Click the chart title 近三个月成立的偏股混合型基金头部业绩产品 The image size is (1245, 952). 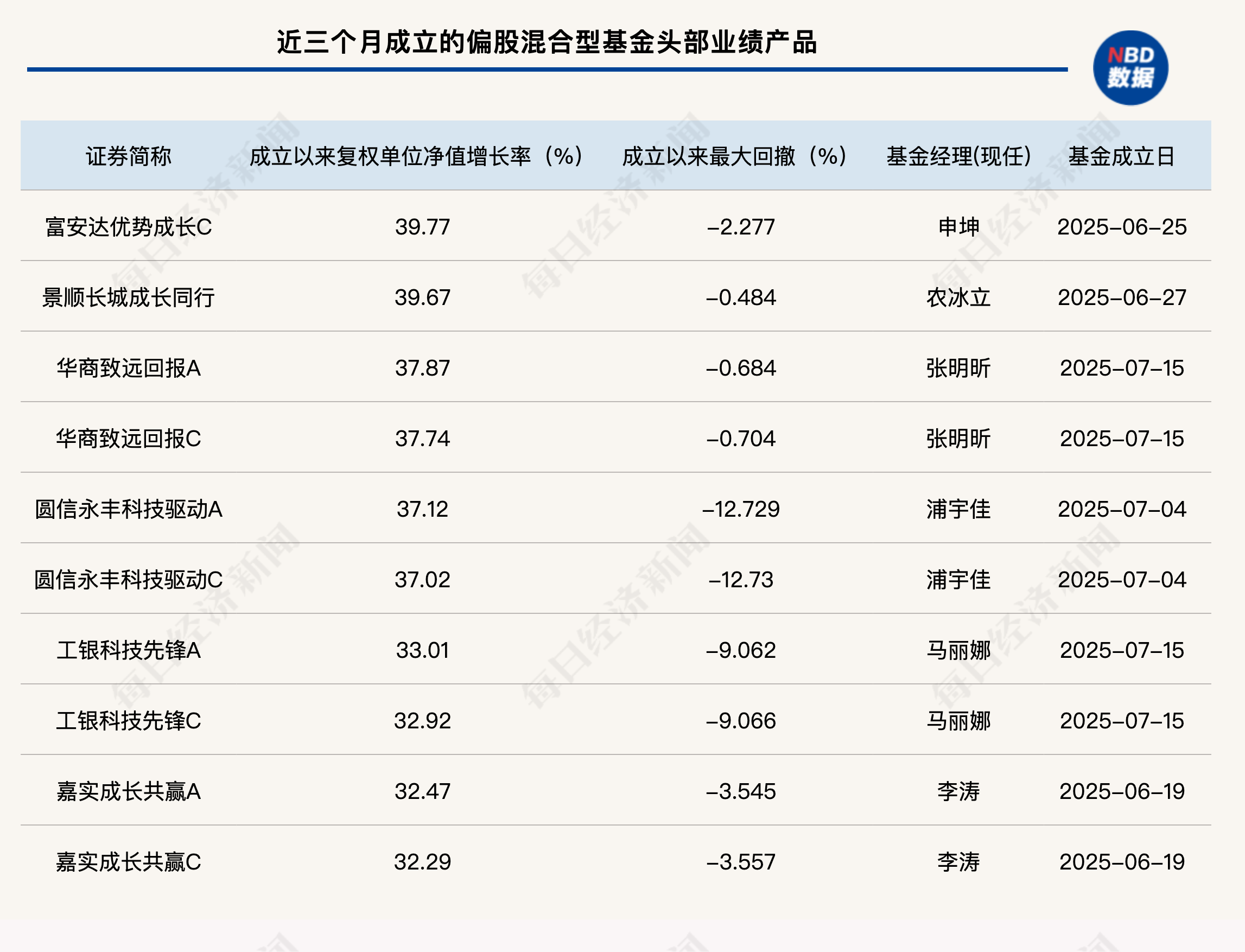coord(547,42)
